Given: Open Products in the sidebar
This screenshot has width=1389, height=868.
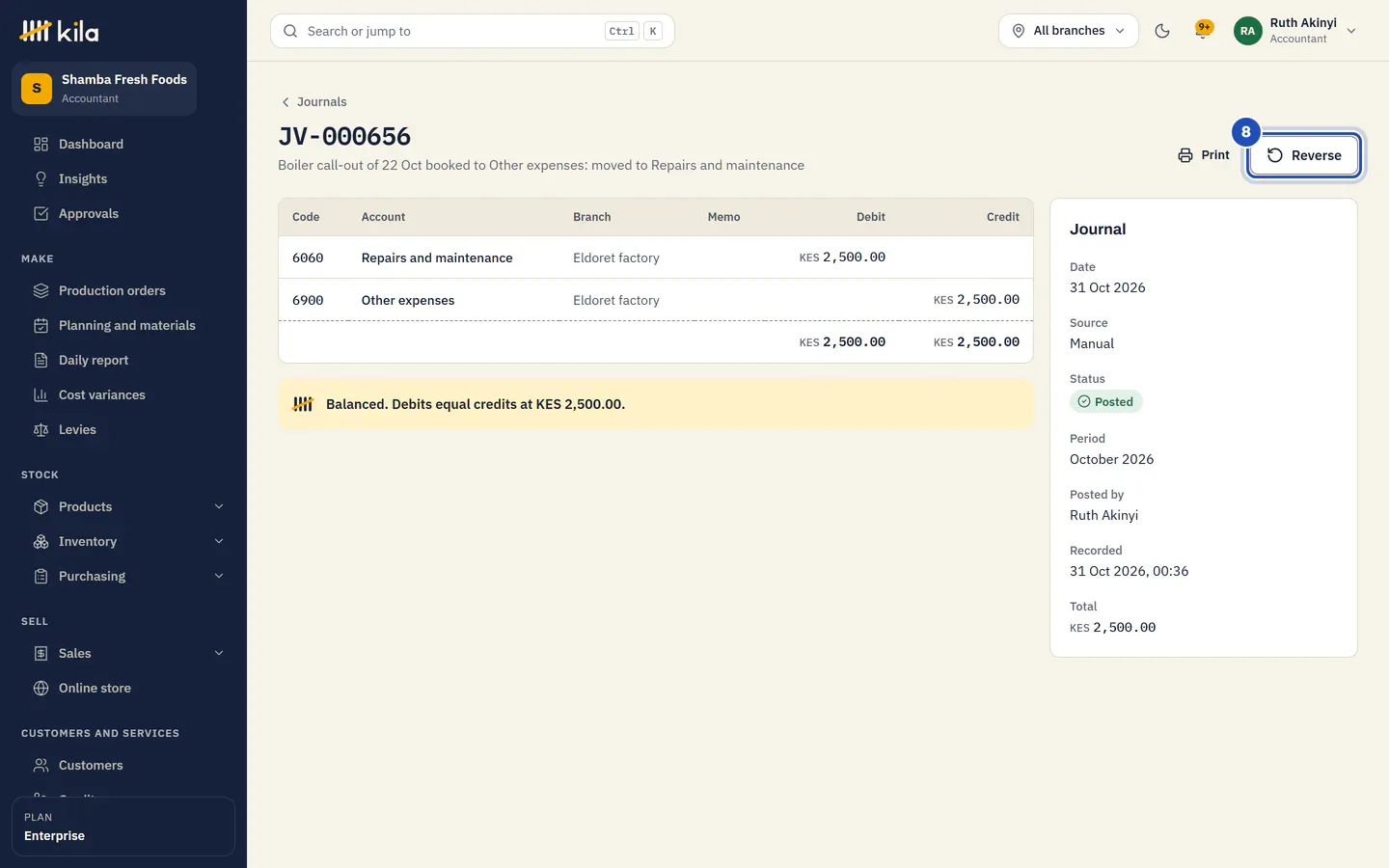Looking at the screenshot, I should point(123,506).
